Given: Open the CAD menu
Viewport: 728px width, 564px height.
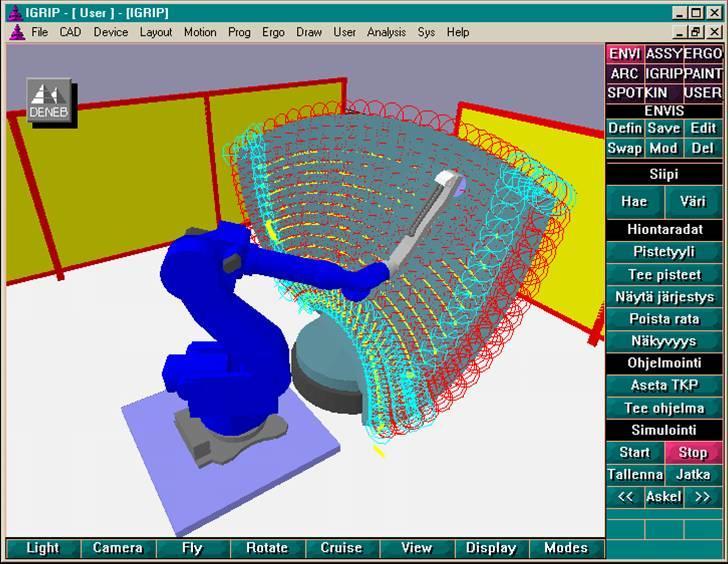Looking at the screenshot, I should [70, 32].
